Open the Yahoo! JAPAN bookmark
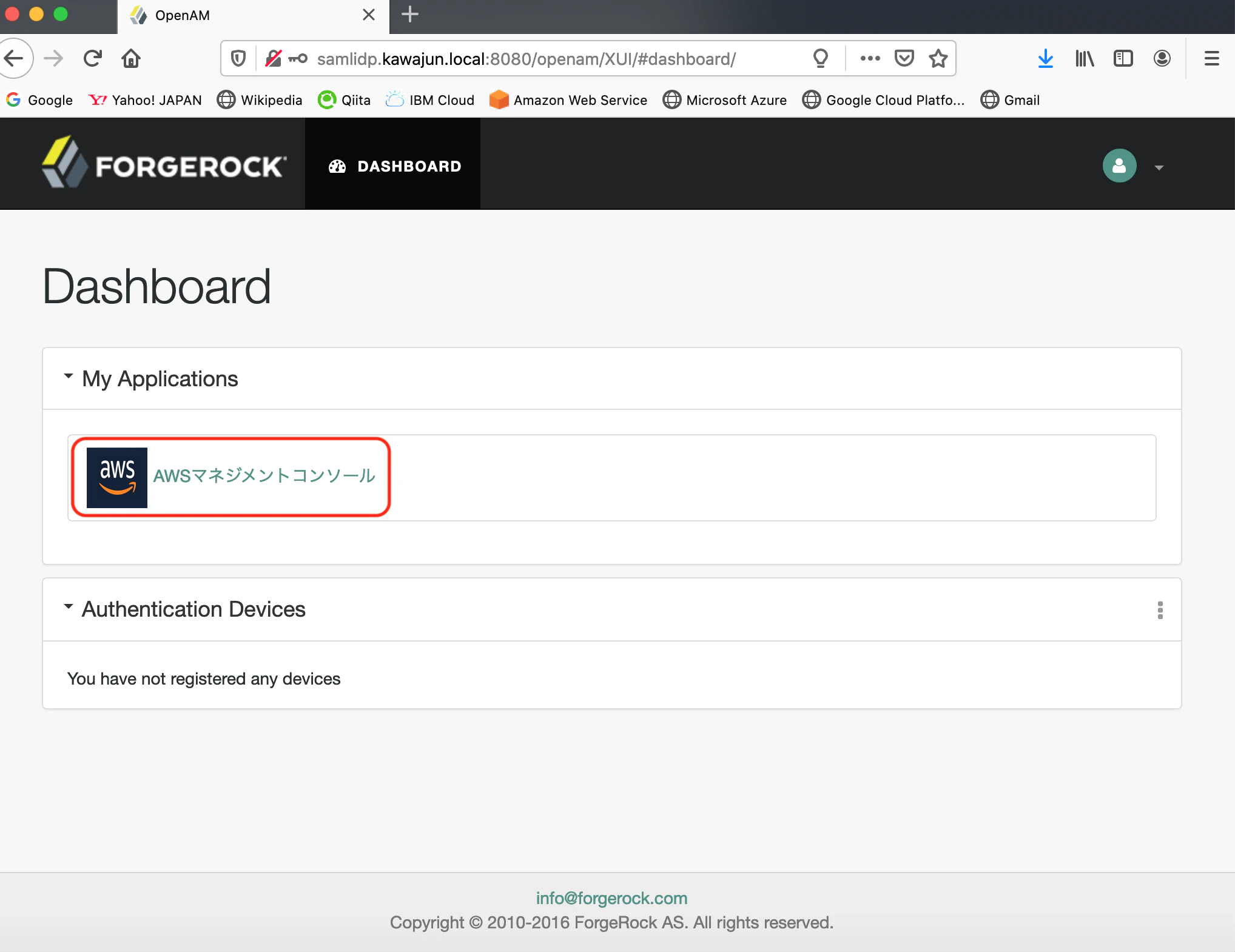 [x=145, y=100]
